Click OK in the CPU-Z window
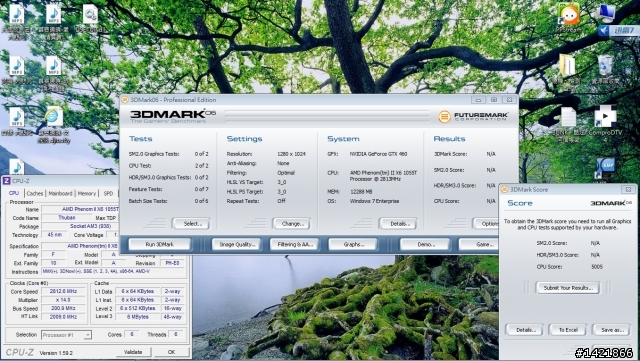640x361 pixels. pos(172,352)
